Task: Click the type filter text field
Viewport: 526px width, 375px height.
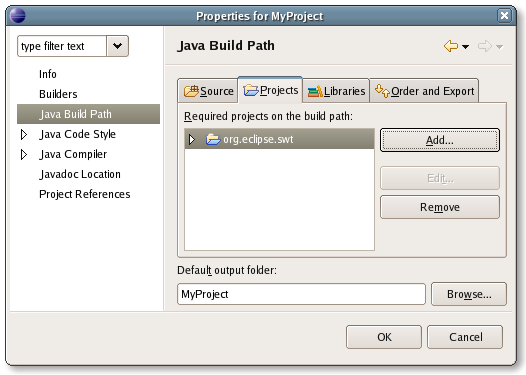Action: (x=62, y=46)
